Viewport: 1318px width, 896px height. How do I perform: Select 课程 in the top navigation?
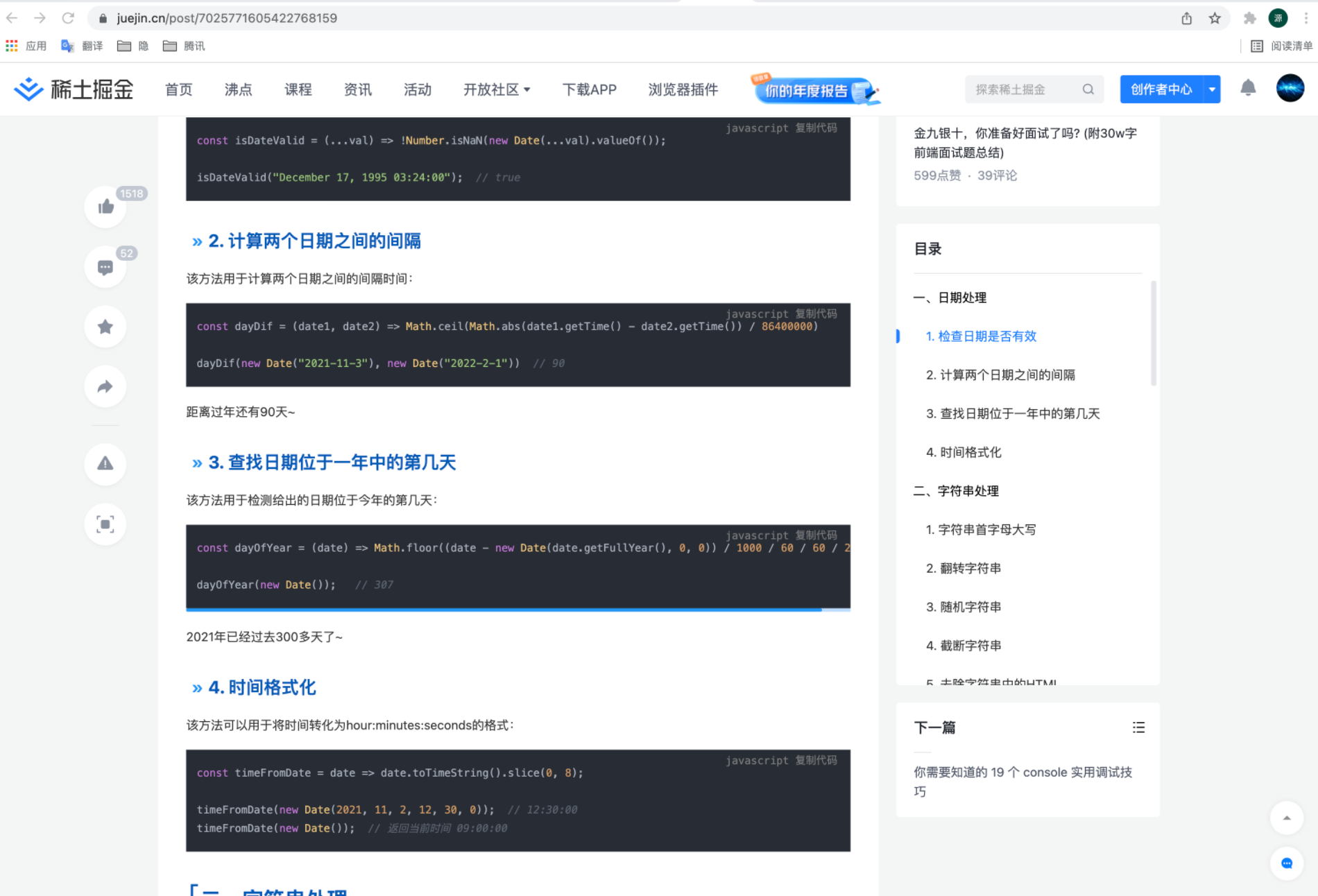(x=298, y=89)
